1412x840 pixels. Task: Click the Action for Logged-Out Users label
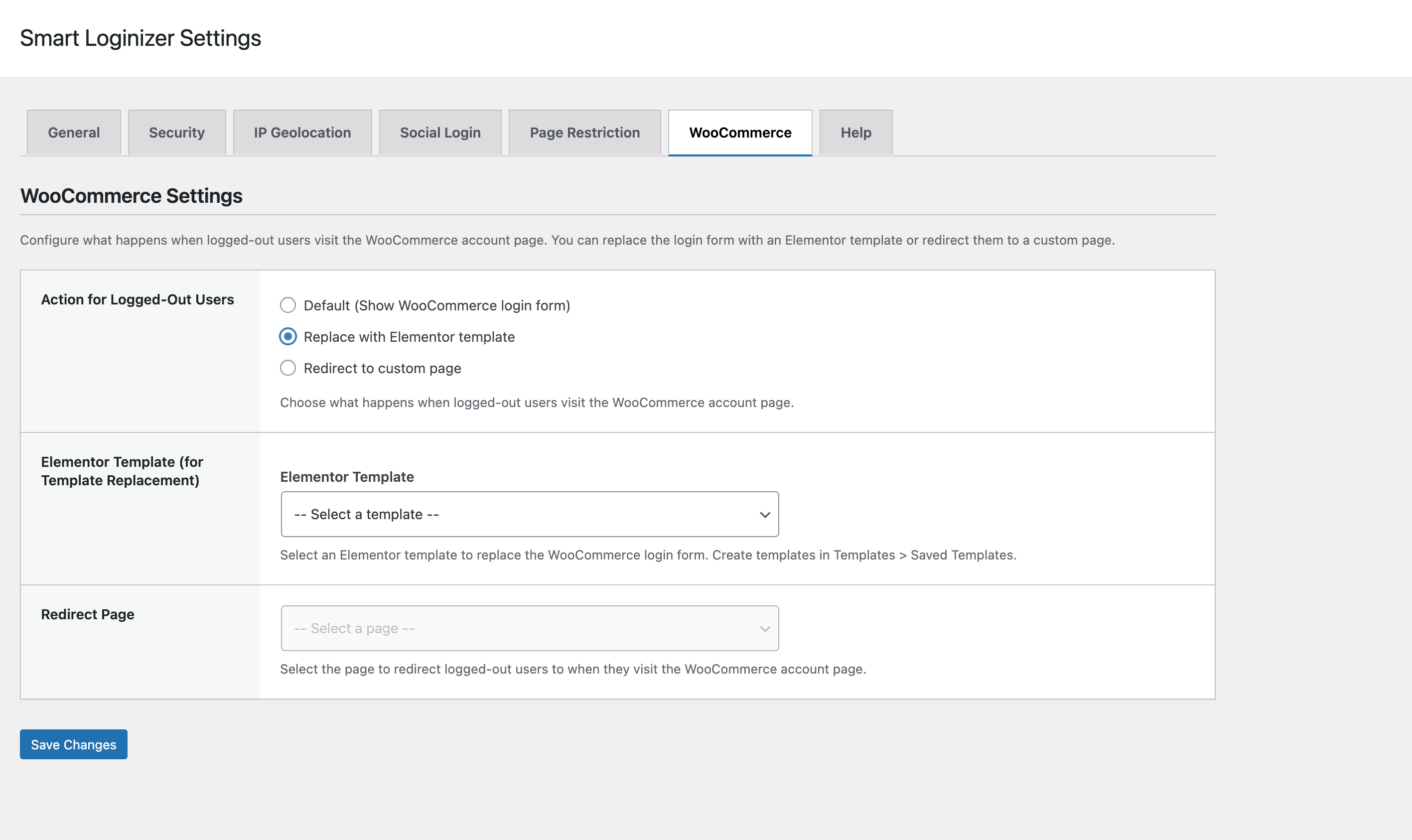point(138,299)
